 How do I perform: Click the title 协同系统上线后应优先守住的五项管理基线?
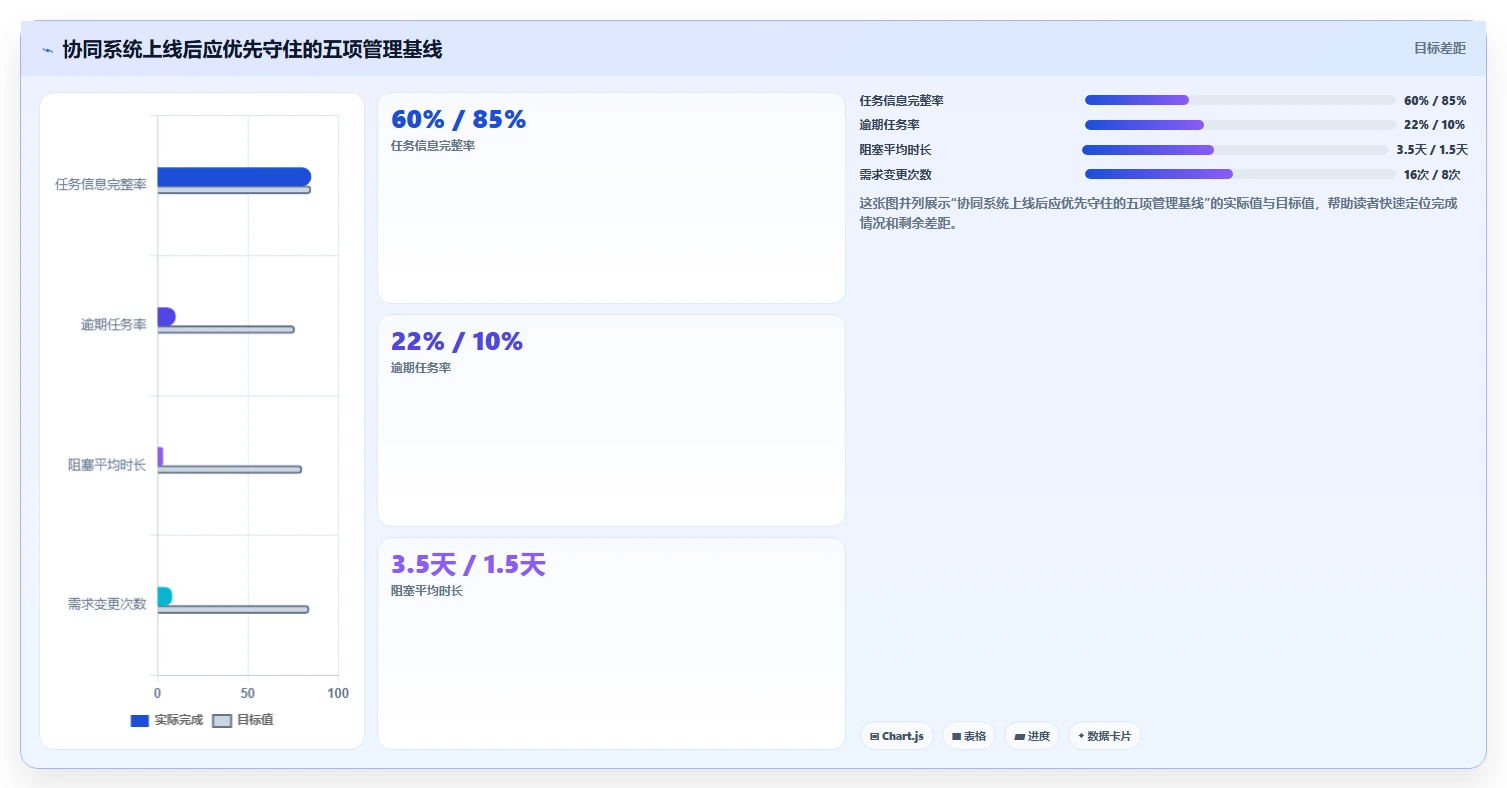pyautogui.click(x=252, y=50)
